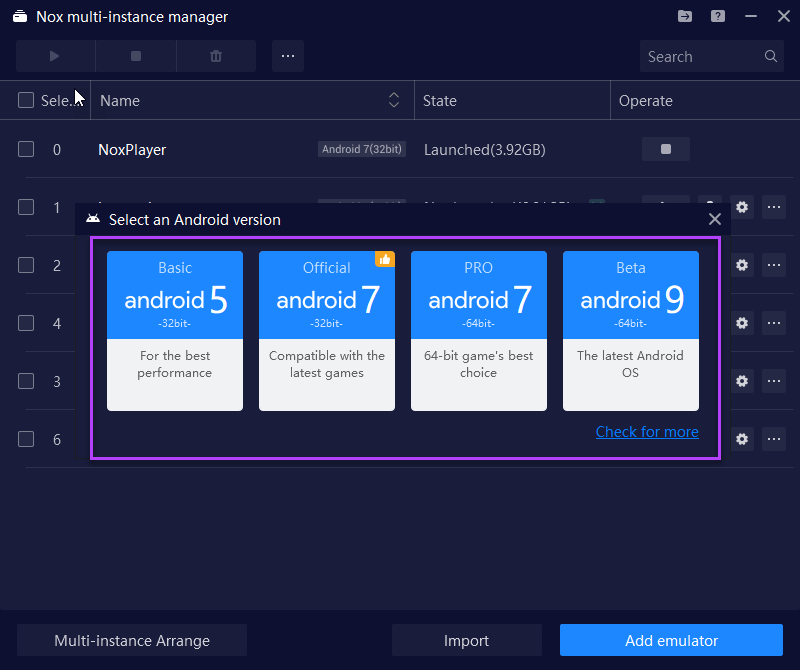Open settings gear for instance 2
Image resolution: width=800 pixels, height=670 pixels.
point(741,265)
